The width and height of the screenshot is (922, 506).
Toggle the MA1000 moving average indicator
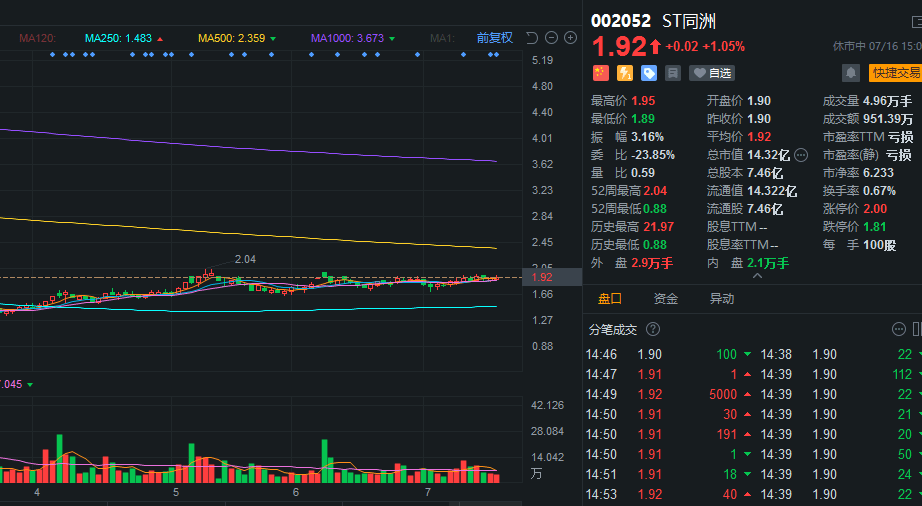(353, 38)
